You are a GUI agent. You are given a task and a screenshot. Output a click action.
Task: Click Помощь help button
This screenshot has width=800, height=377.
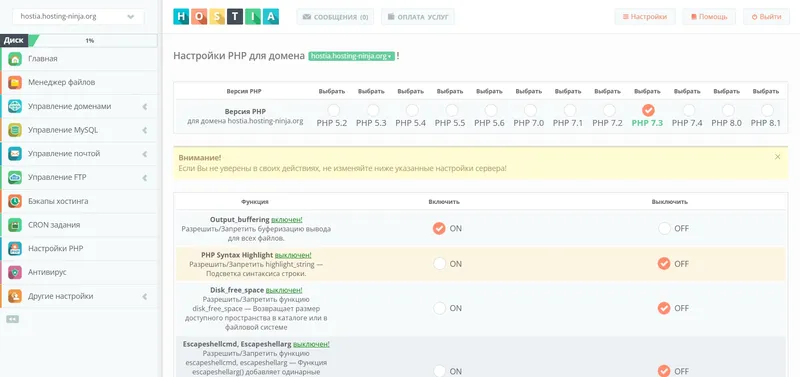coord(709,17)
